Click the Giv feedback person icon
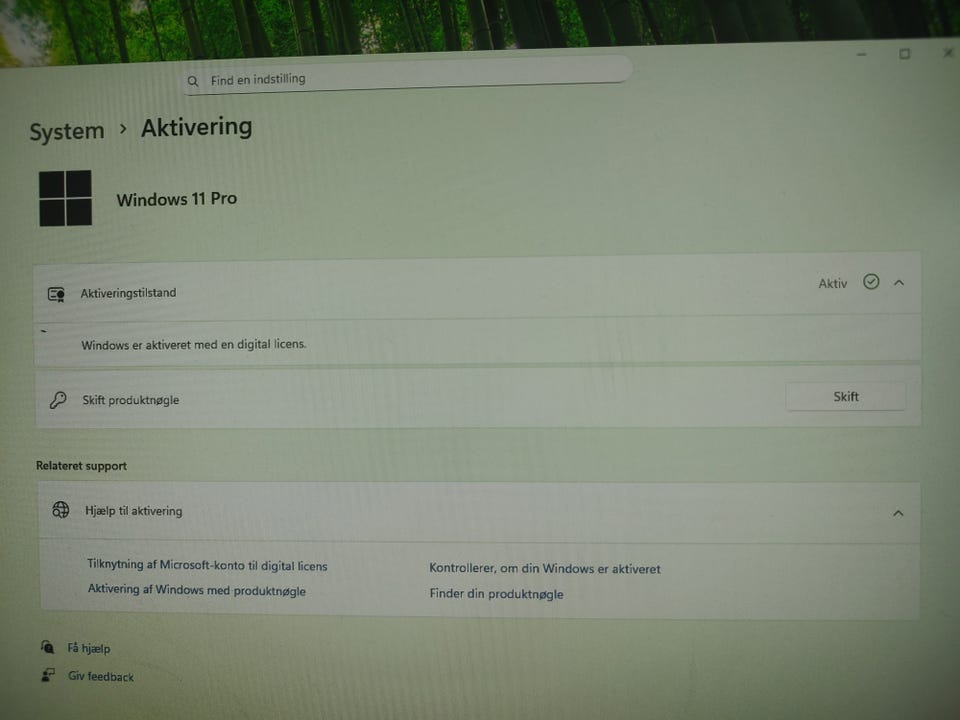Screen dimensions: 960x720 tap(48, 675)
